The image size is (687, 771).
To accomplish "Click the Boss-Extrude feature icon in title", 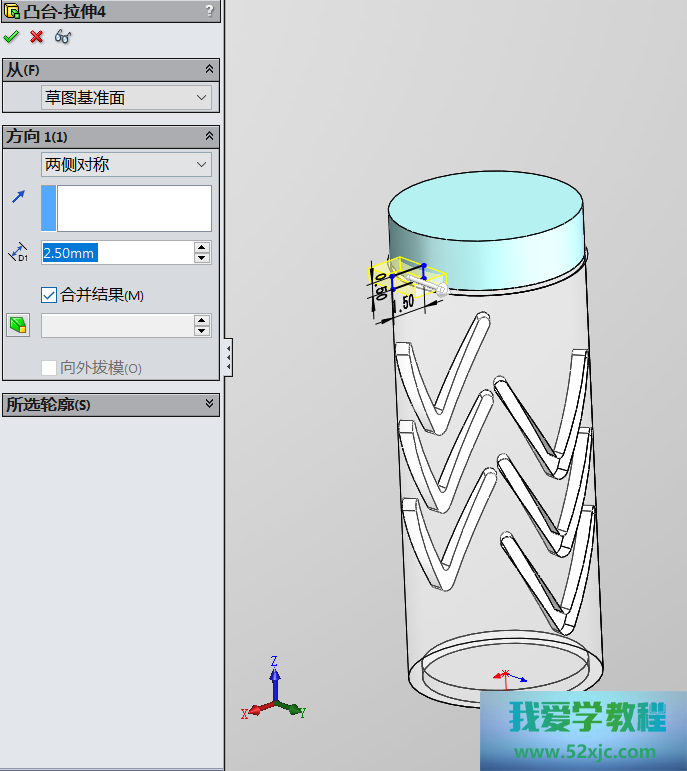I will (12, 11).
